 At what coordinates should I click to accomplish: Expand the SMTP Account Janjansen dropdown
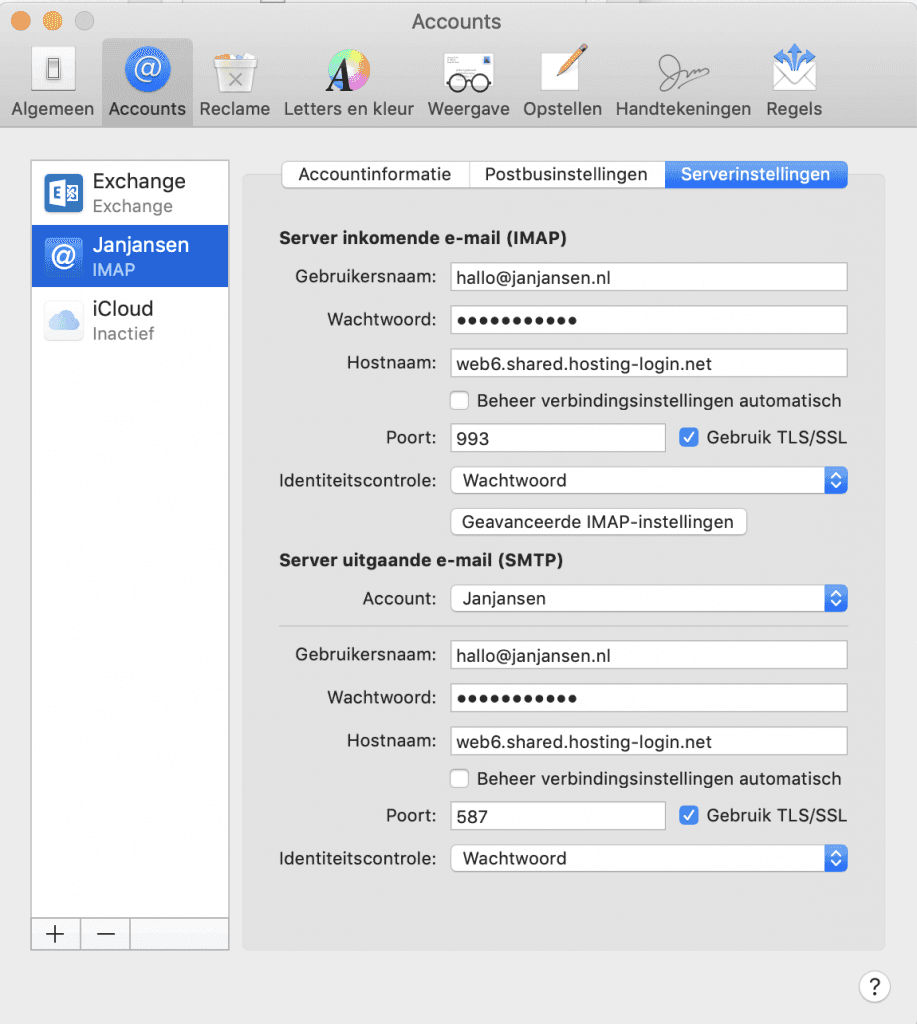pyautogui.click(x=648, y=599)
